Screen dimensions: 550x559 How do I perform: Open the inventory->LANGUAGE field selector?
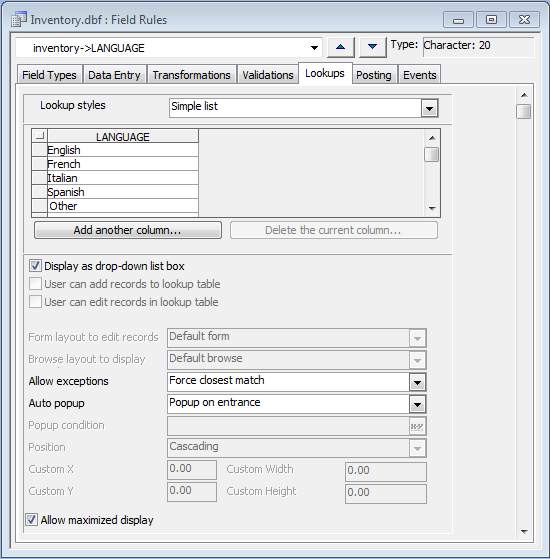tap(314, 48)
